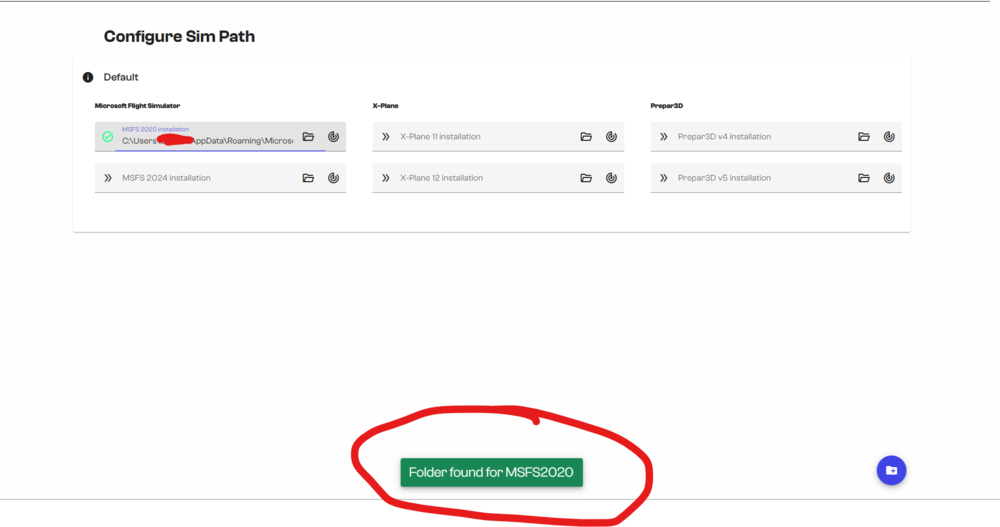
Task: Browse folder for X-Plane 11 installation
Action: point(586,137)
